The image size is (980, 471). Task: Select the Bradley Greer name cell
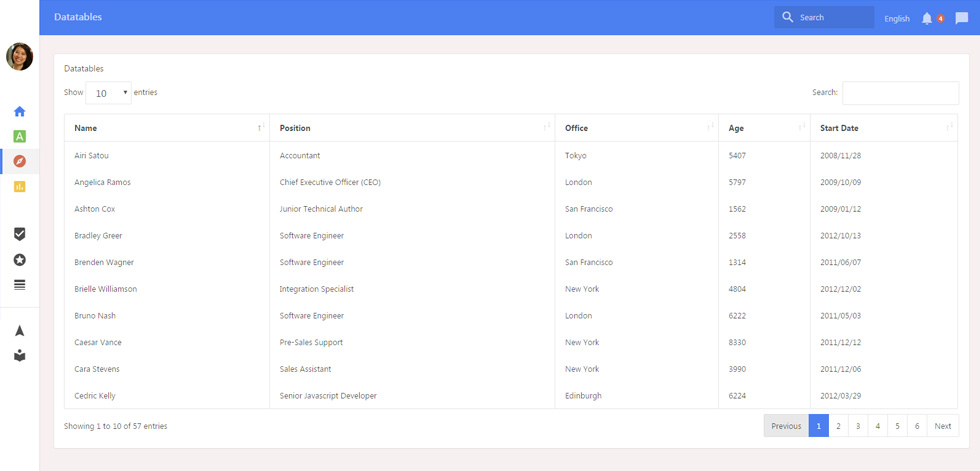point(167,236)
